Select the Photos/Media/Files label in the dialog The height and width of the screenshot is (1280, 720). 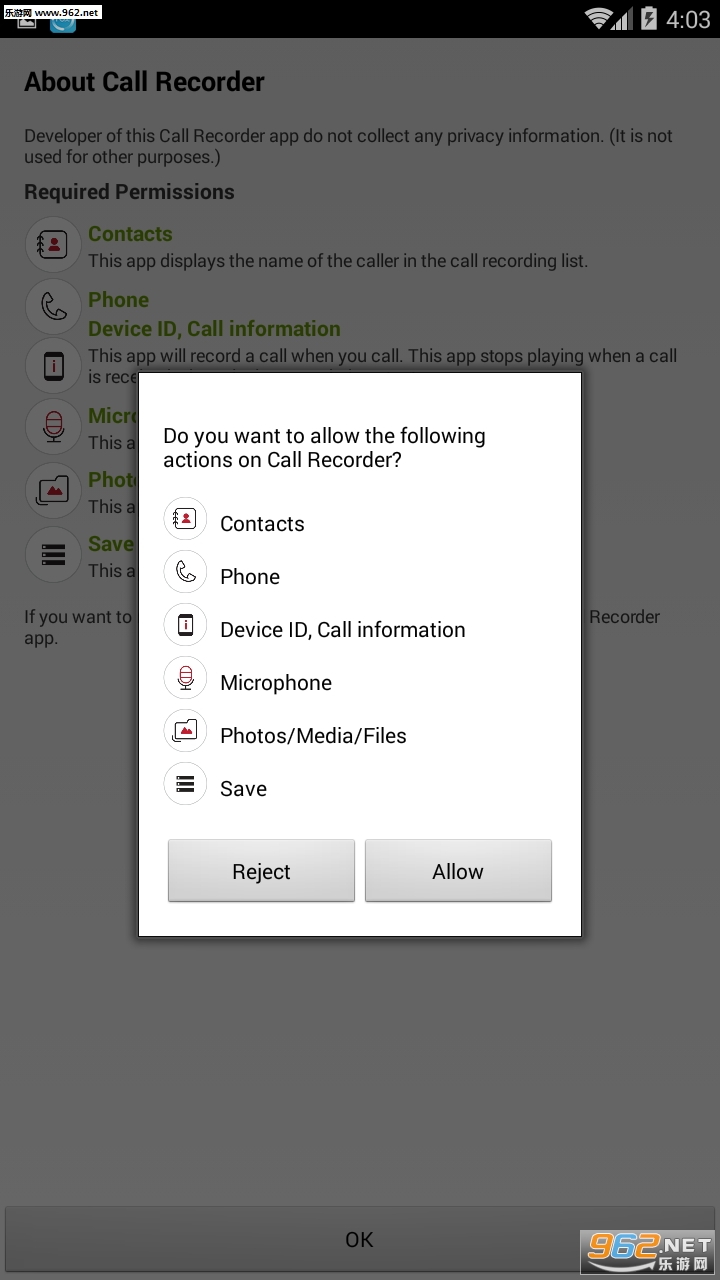coord(313,736)
